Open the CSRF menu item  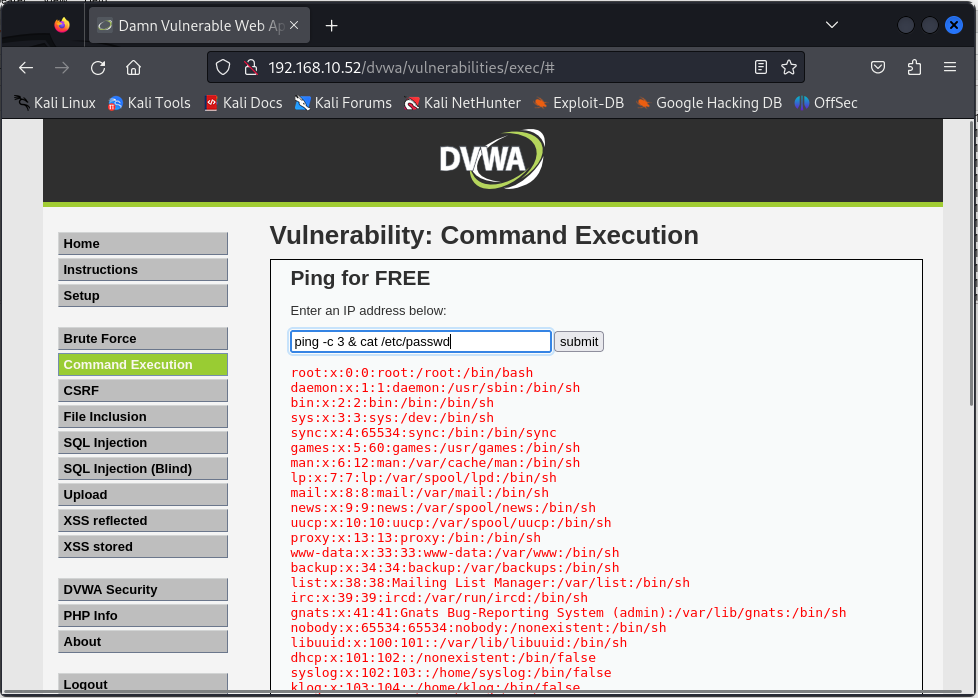tap(143, 390)
